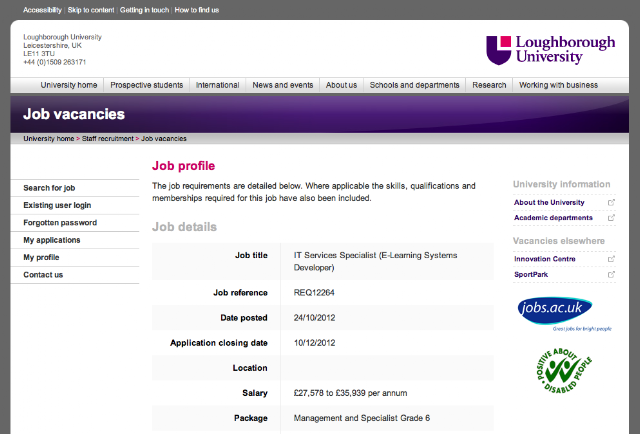
Task: Open the Research menu item
Action: (489, 85)
